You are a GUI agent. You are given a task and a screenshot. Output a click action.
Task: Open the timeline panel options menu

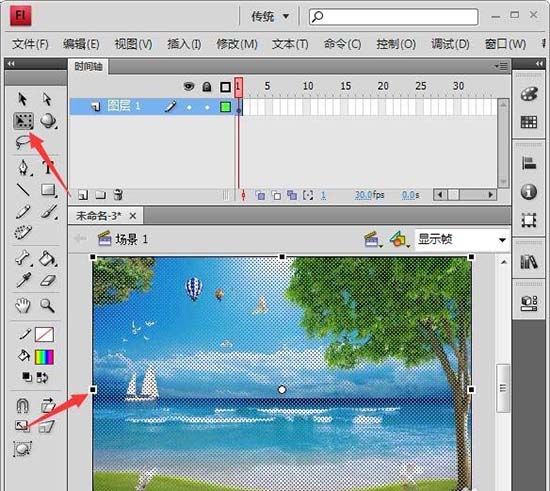[x=501, y=66]
